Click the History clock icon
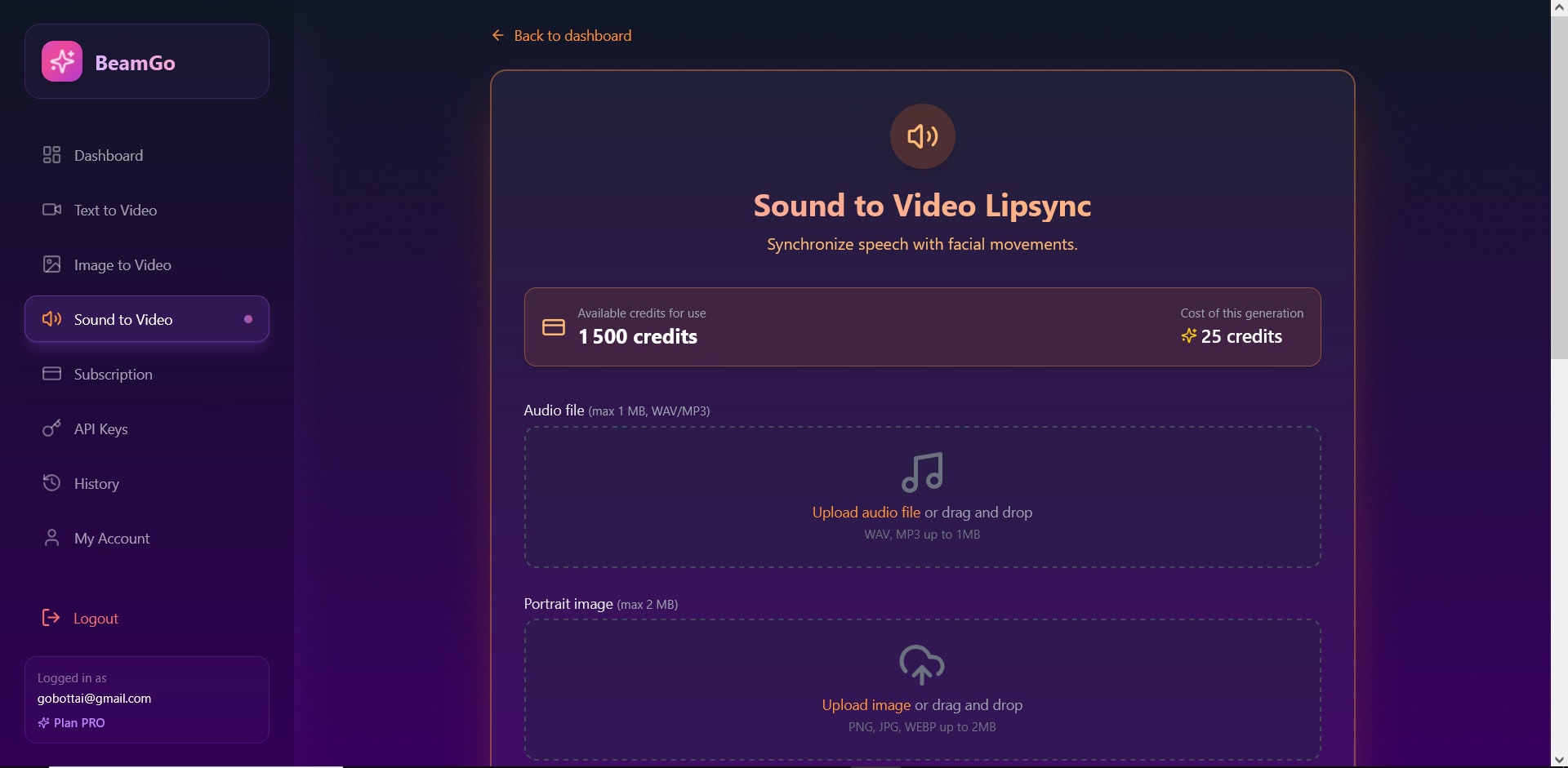This screenshot has height=768, width=1568. click(51, 483)
